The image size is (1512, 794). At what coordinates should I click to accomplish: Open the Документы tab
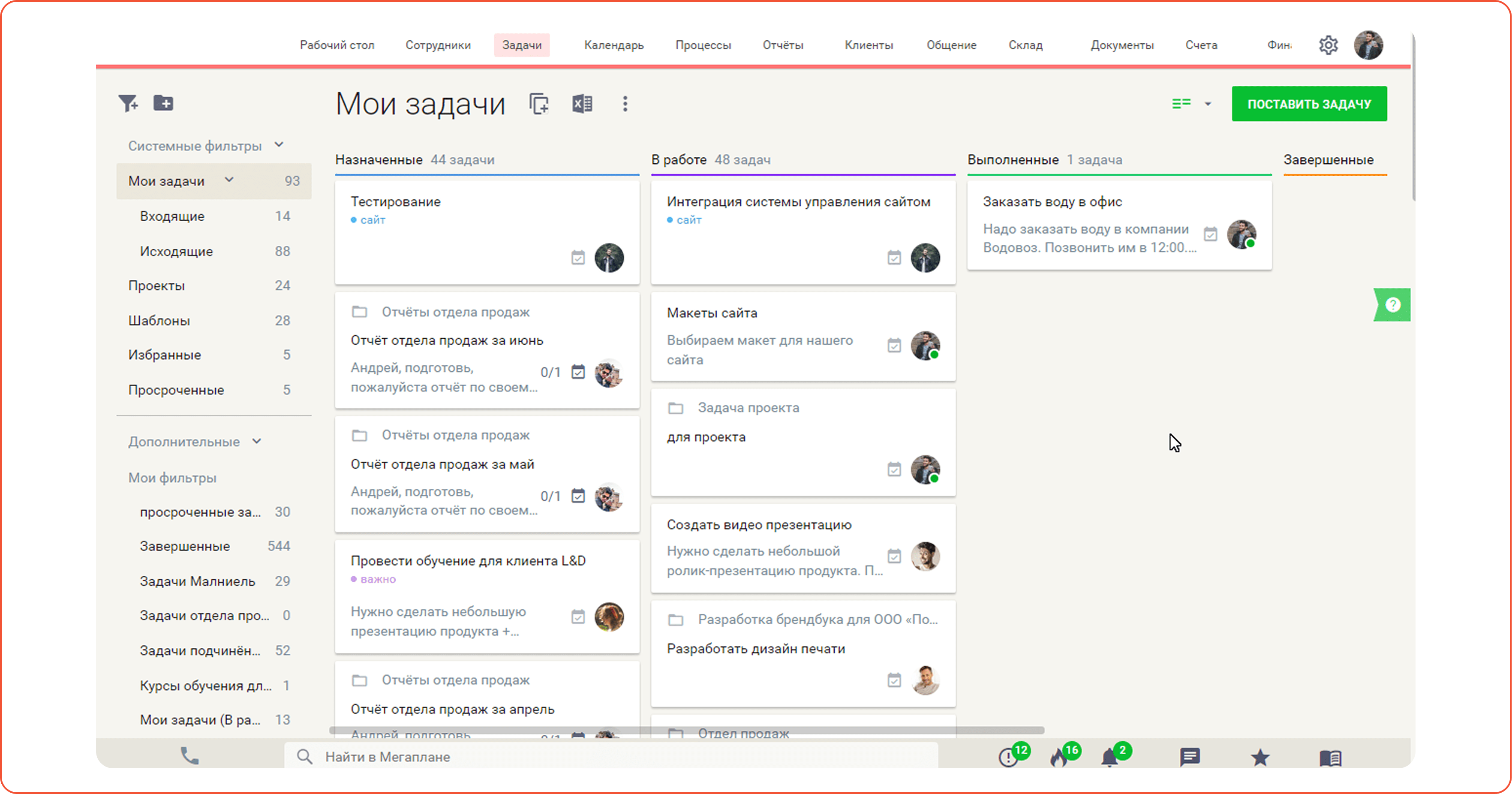point(1122,45)
